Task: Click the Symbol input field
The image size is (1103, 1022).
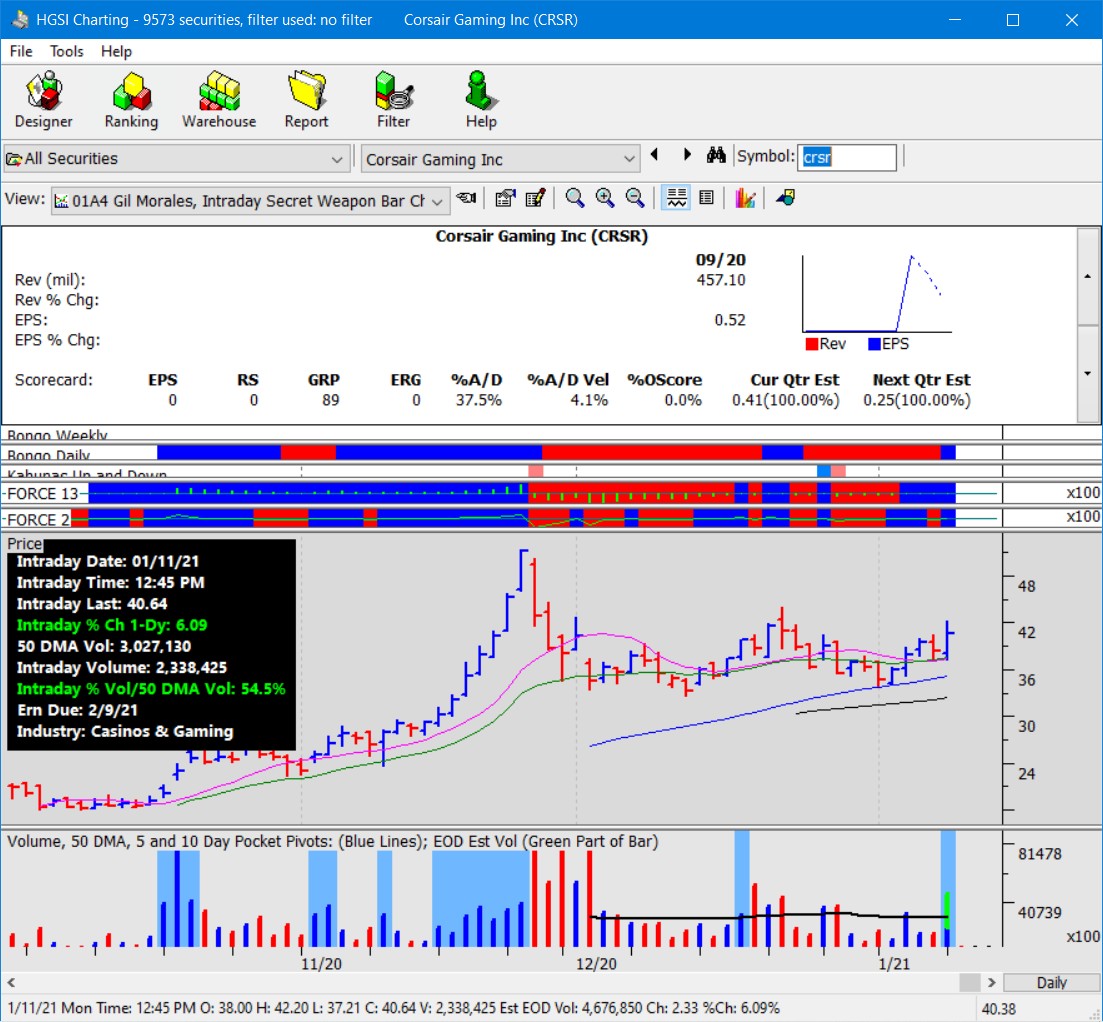Action: click(x=847, y=157)
